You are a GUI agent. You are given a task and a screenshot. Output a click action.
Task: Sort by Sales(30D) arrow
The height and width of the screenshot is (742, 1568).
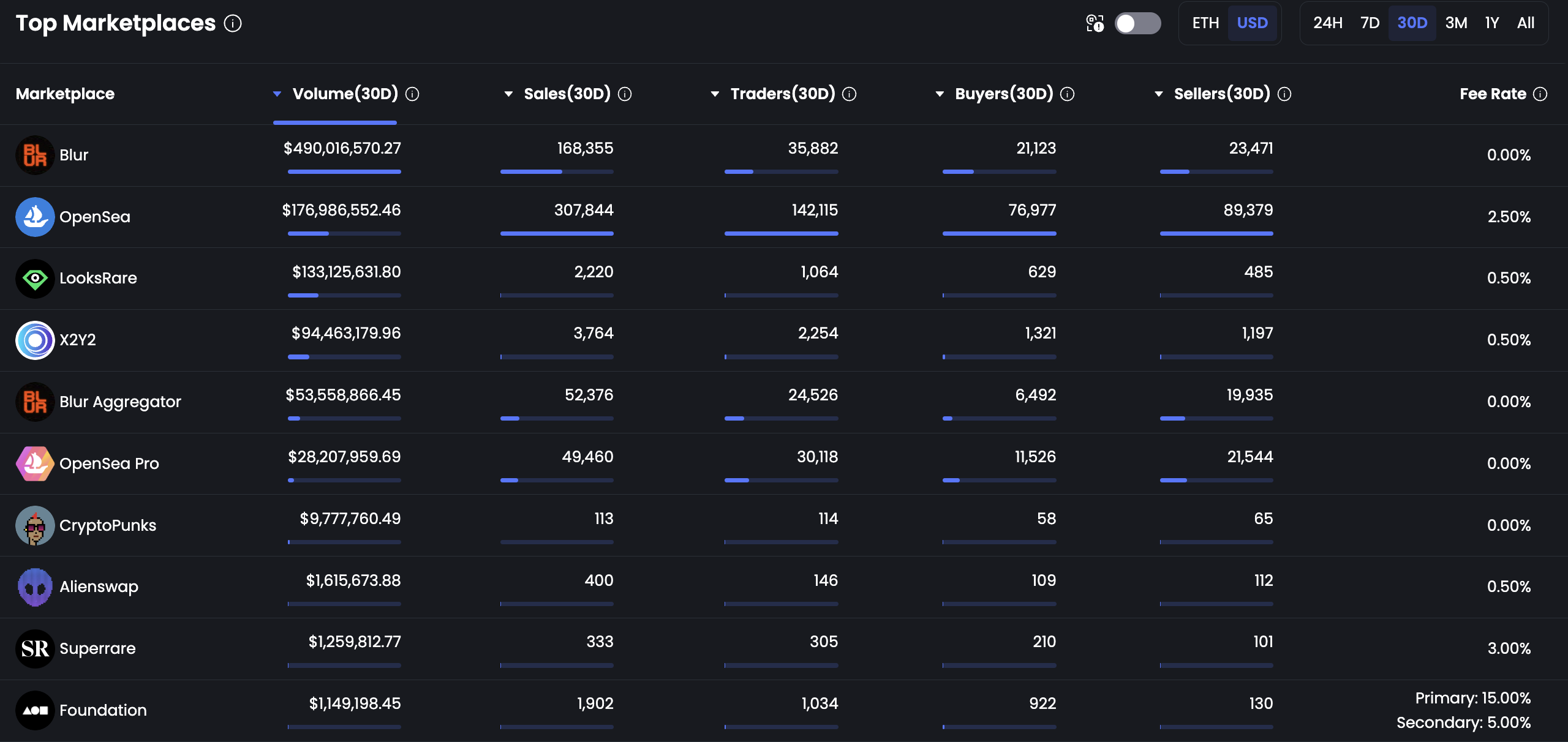(508, 94)
